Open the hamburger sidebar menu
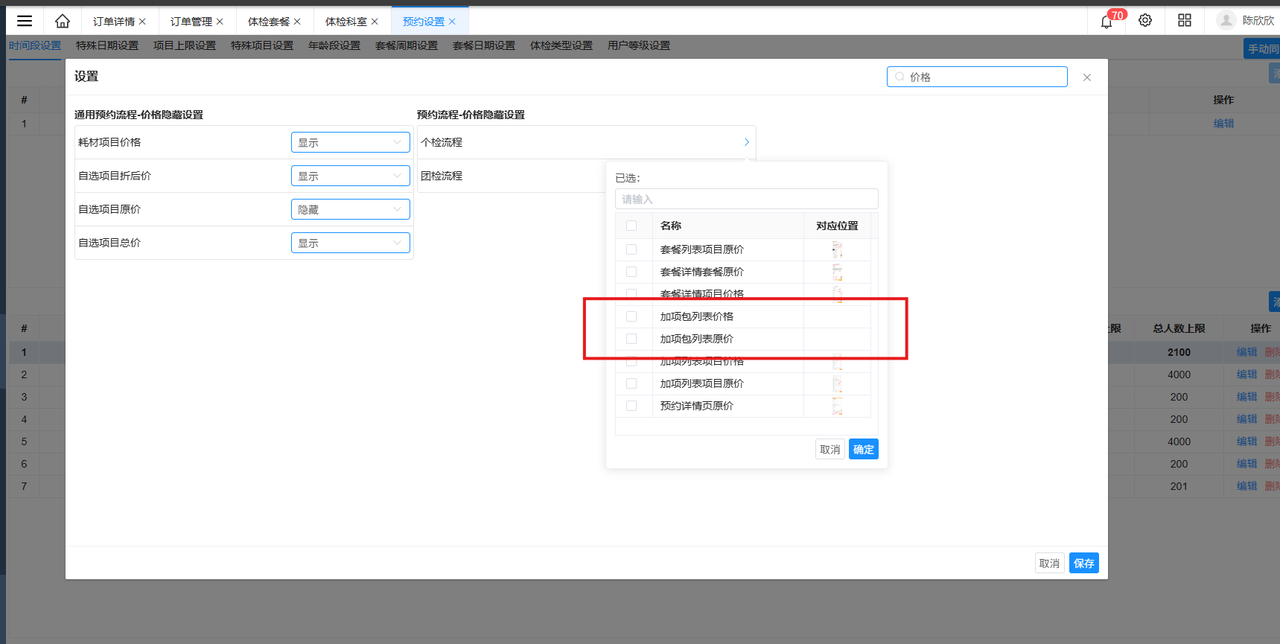The height and width of the screenshot is (644, 1280). tap(25, 21)
